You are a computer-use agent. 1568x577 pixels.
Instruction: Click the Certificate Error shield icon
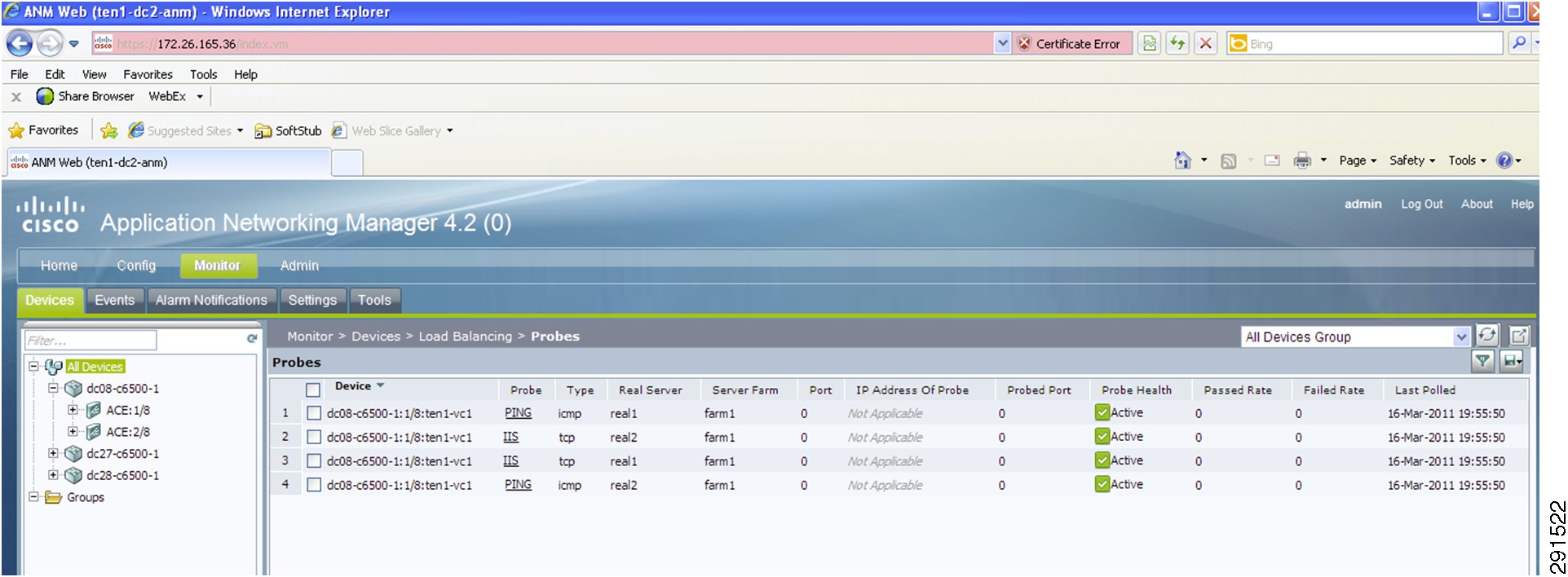pyautogui.click(x=1025, y=44)
